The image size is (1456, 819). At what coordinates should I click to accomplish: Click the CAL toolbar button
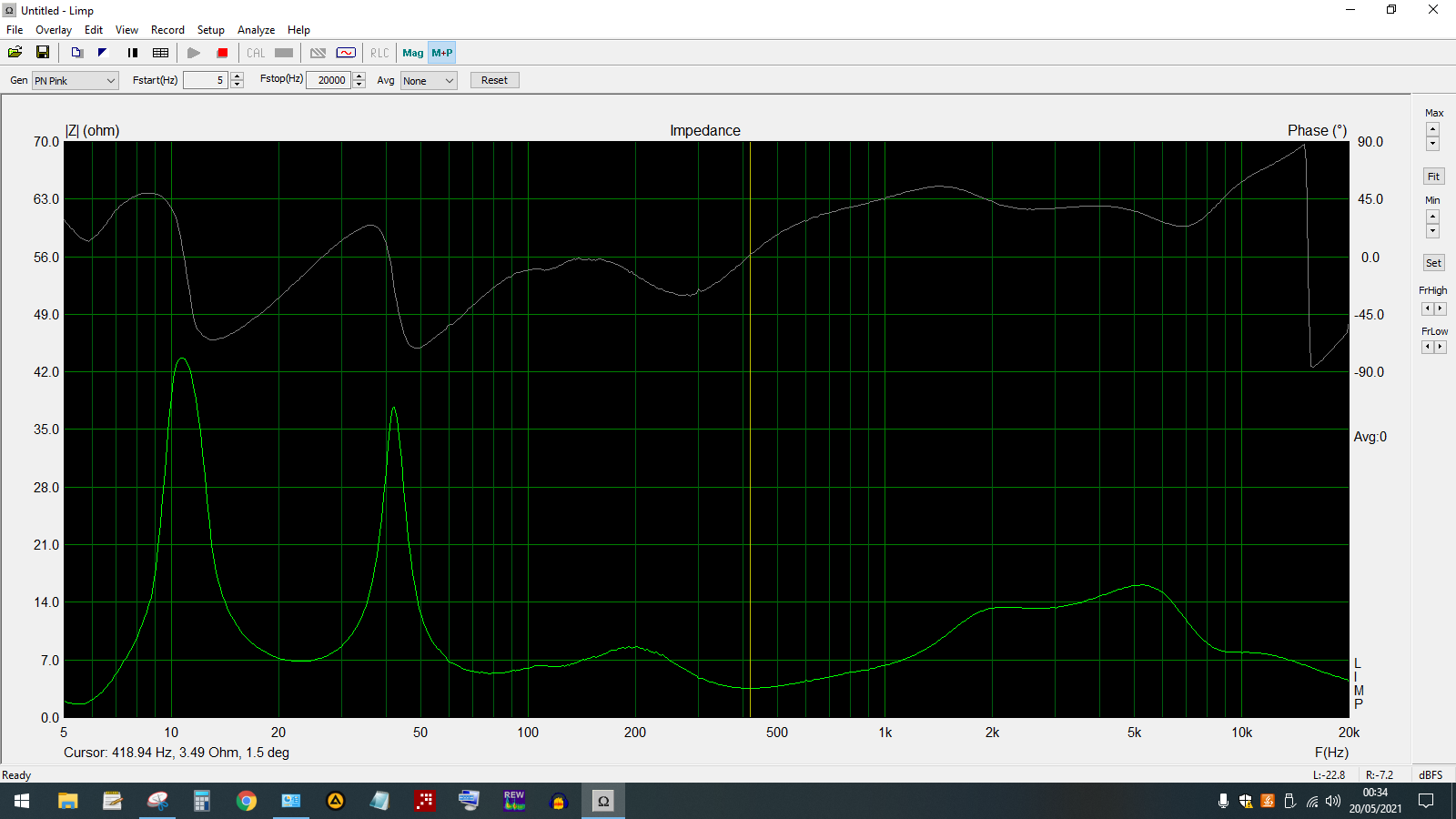[x=256, y=53]
